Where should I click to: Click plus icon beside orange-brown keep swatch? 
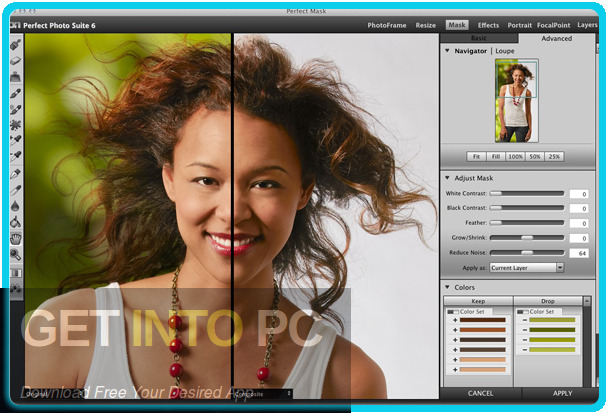pyautogui.click(x=454, y=330)
